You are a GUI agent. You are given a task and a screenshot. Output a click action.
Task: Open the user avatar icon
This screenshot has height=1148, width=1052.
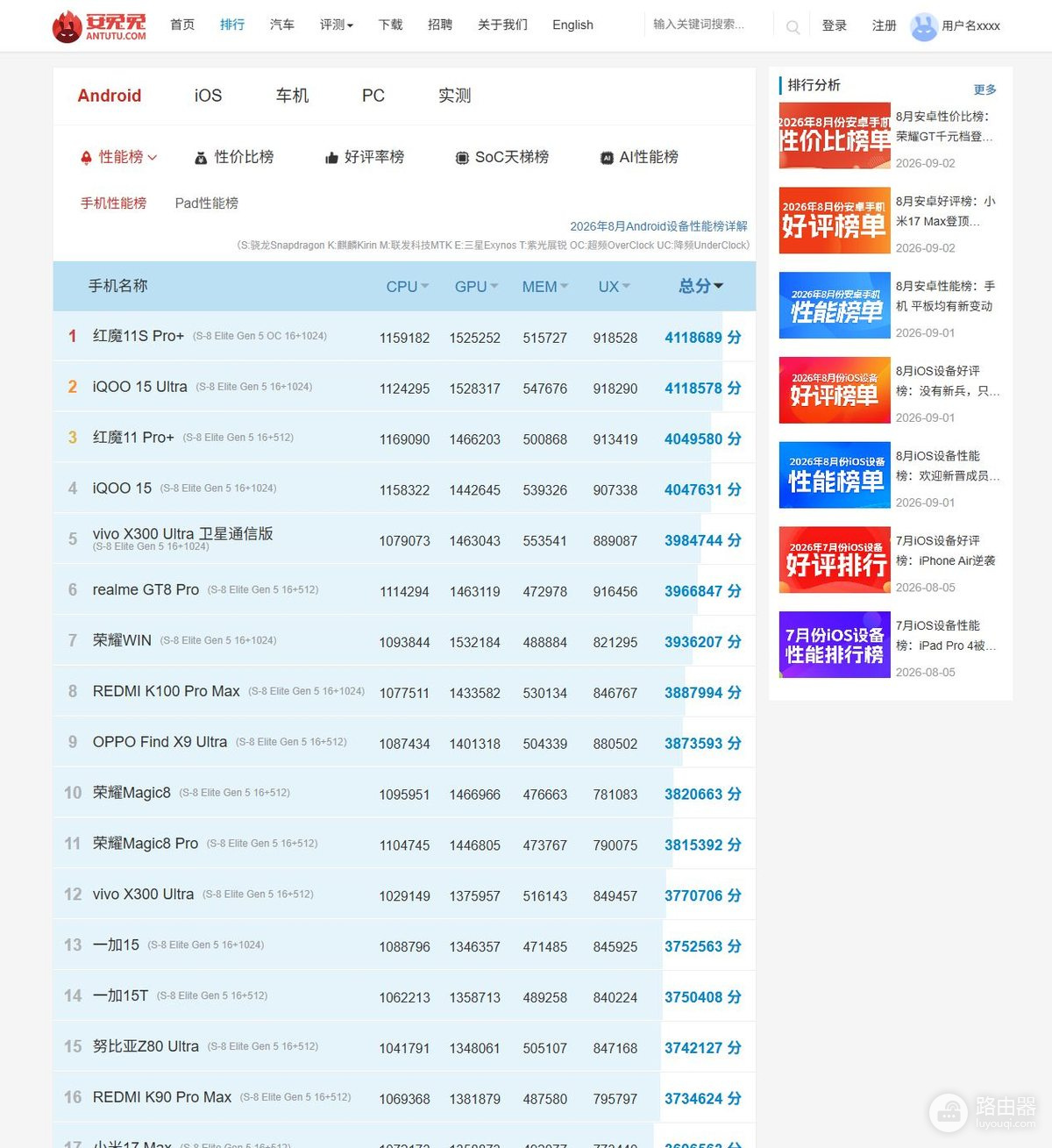point(924,26)
